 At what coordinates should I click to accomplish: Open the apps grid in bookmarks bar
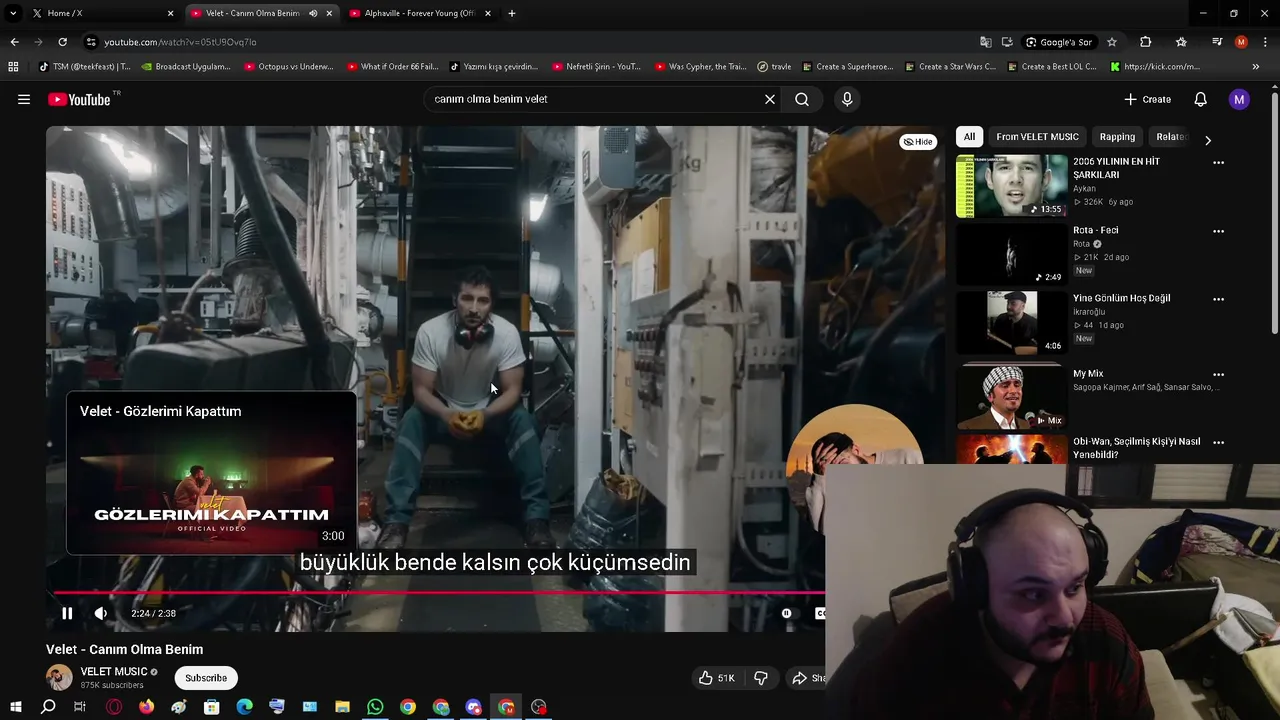click(x=13, y=67)
